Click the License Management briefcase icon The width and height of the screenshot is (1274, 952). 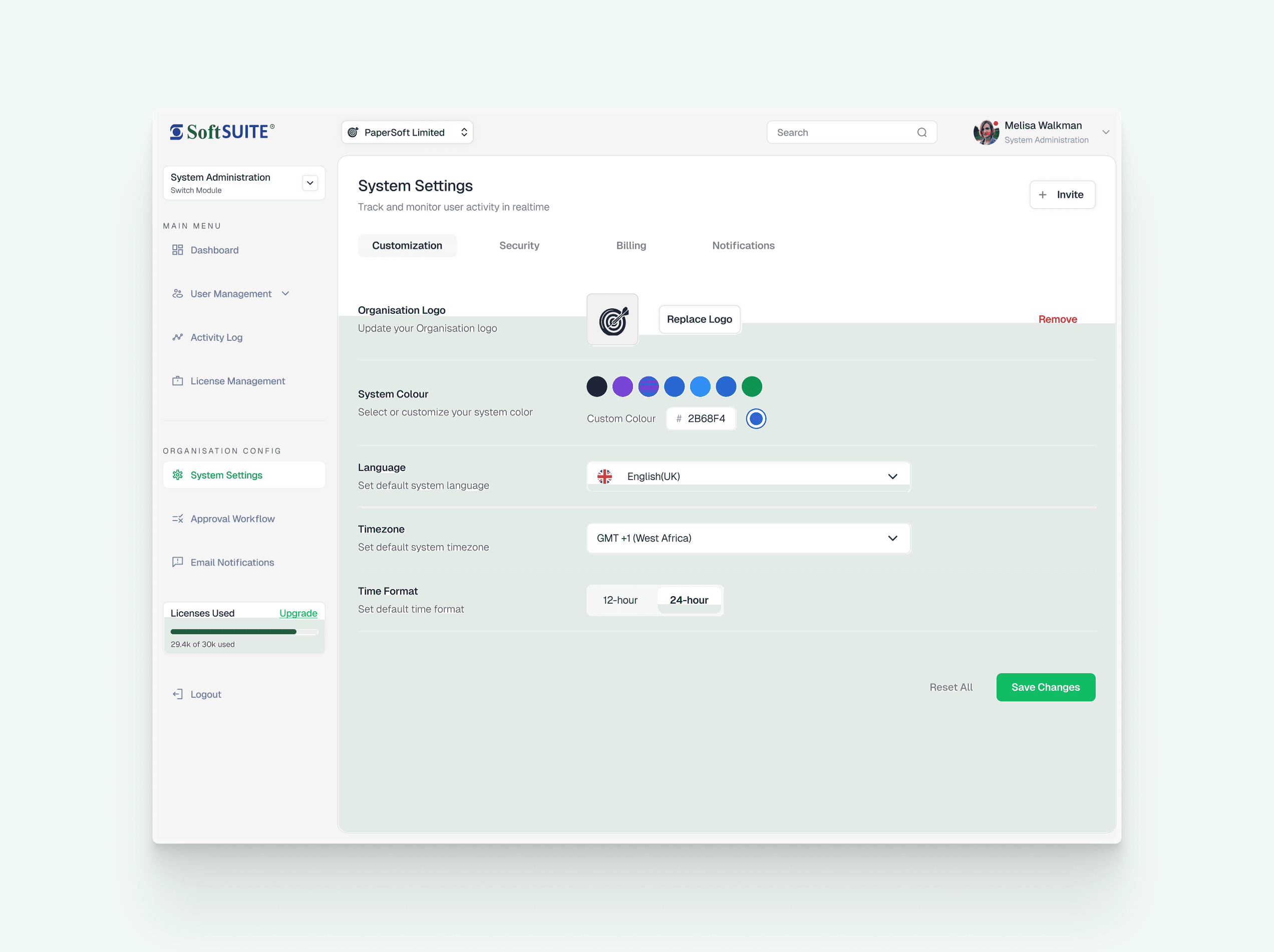(x=177, y=381)
